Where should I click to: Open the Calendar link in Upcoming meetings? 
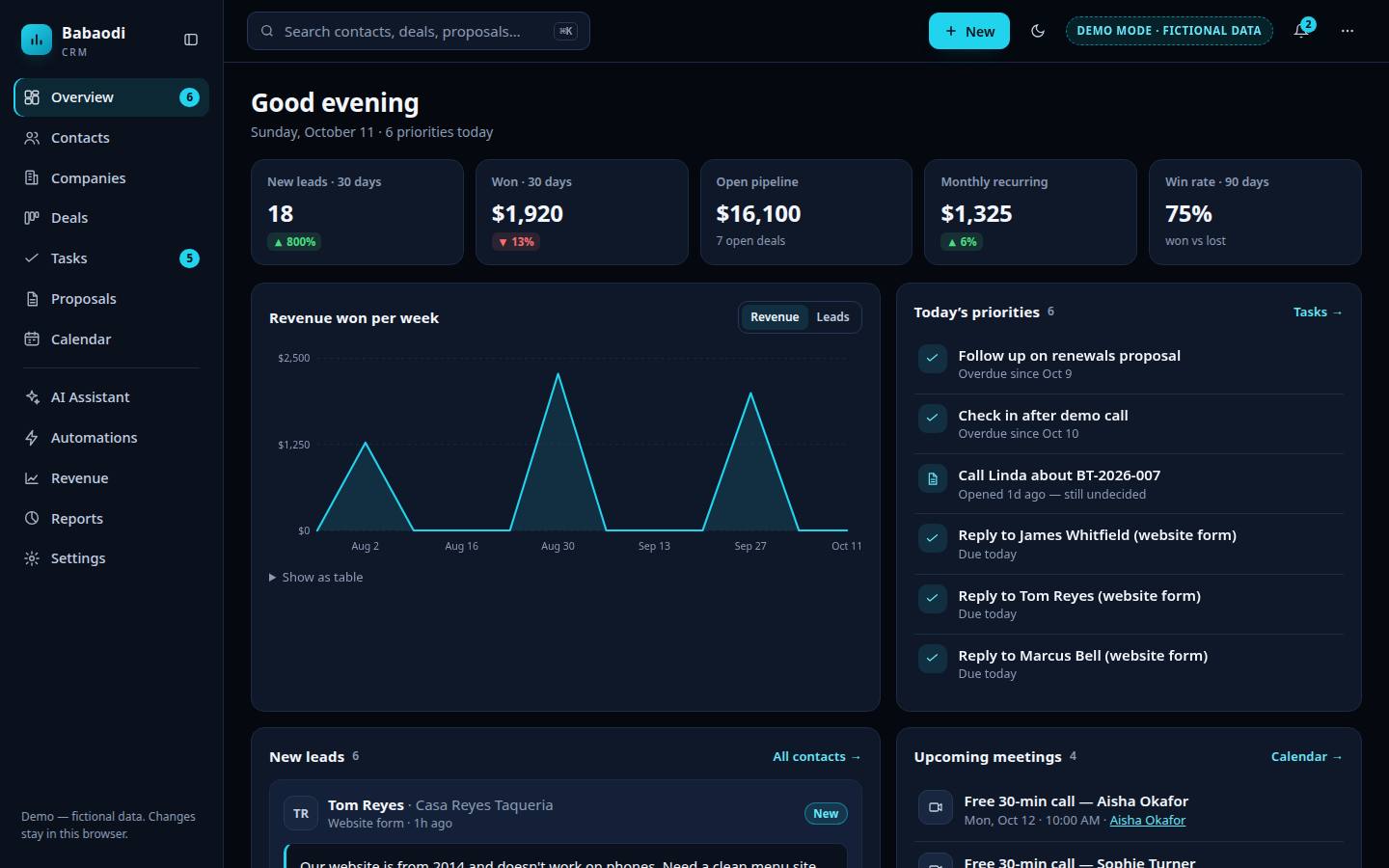click(x=1307, y=757)
